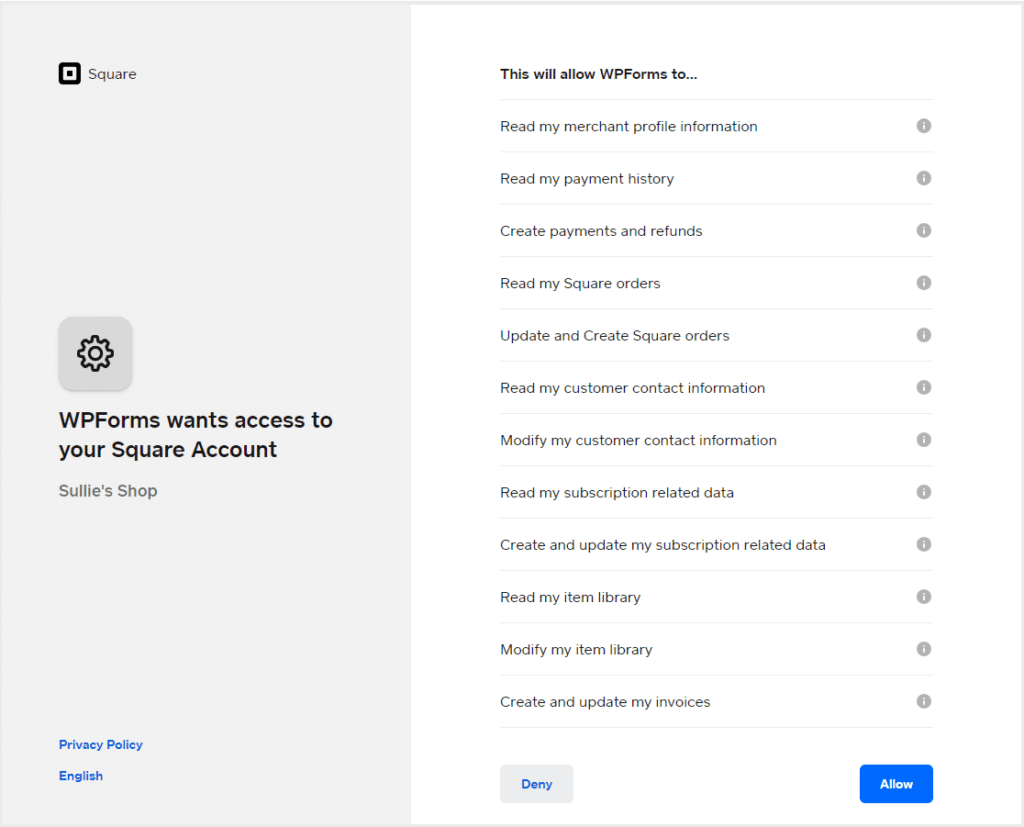
Task: Open info for create and update subscription data
Action: tap(923, 544)
